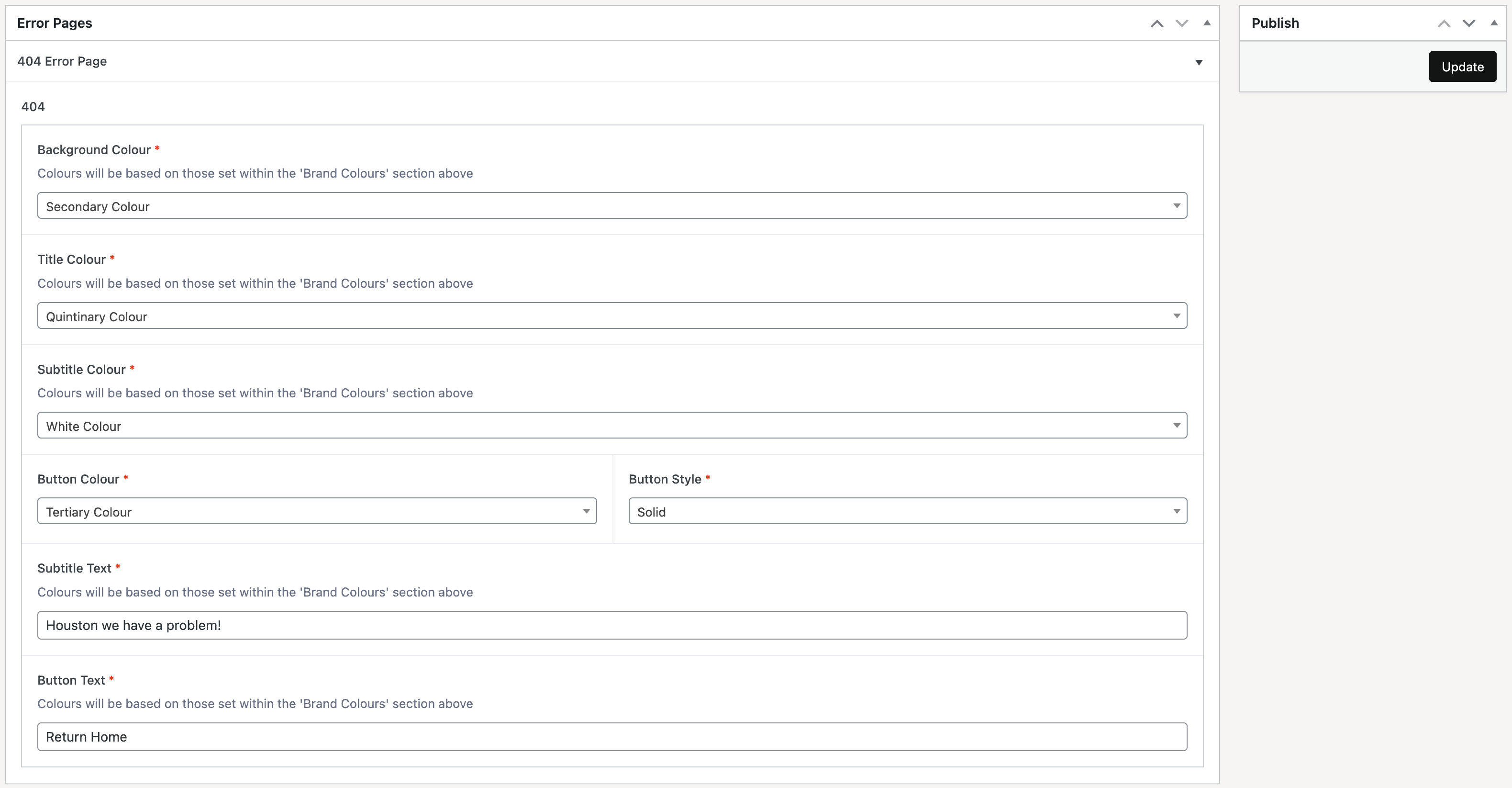
Task: Focus the Subtitle Text input field
Action: pyautogui.click(x=611, y=625)
